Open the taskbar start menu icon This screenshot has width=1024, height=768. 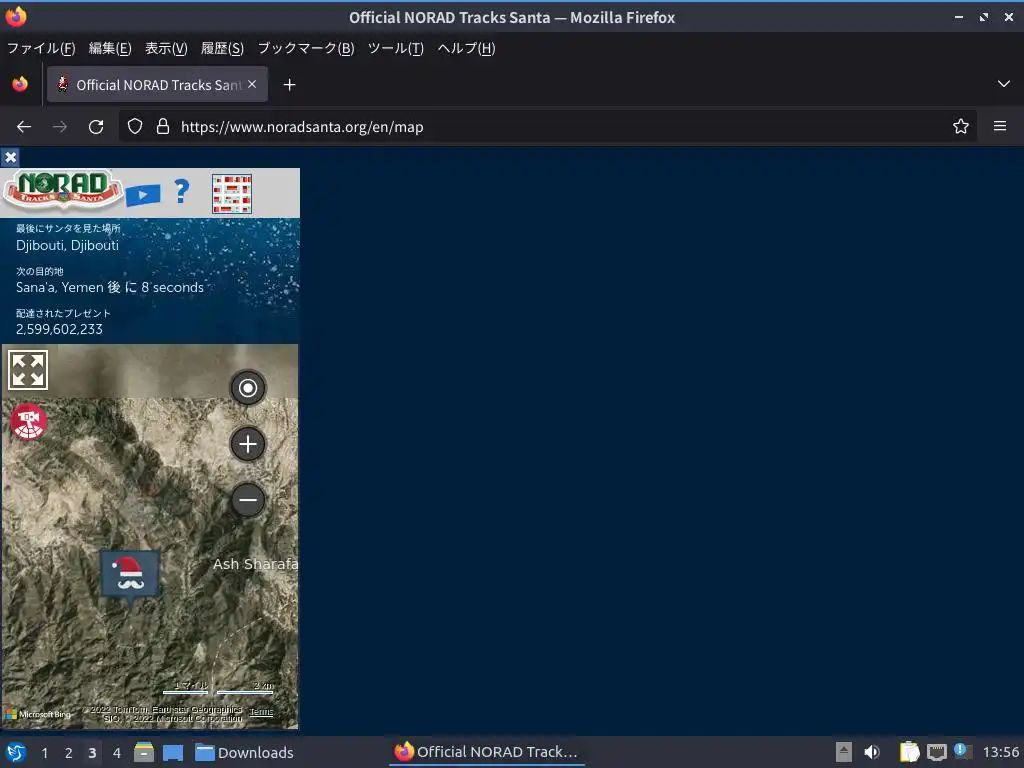click(16, 752)
